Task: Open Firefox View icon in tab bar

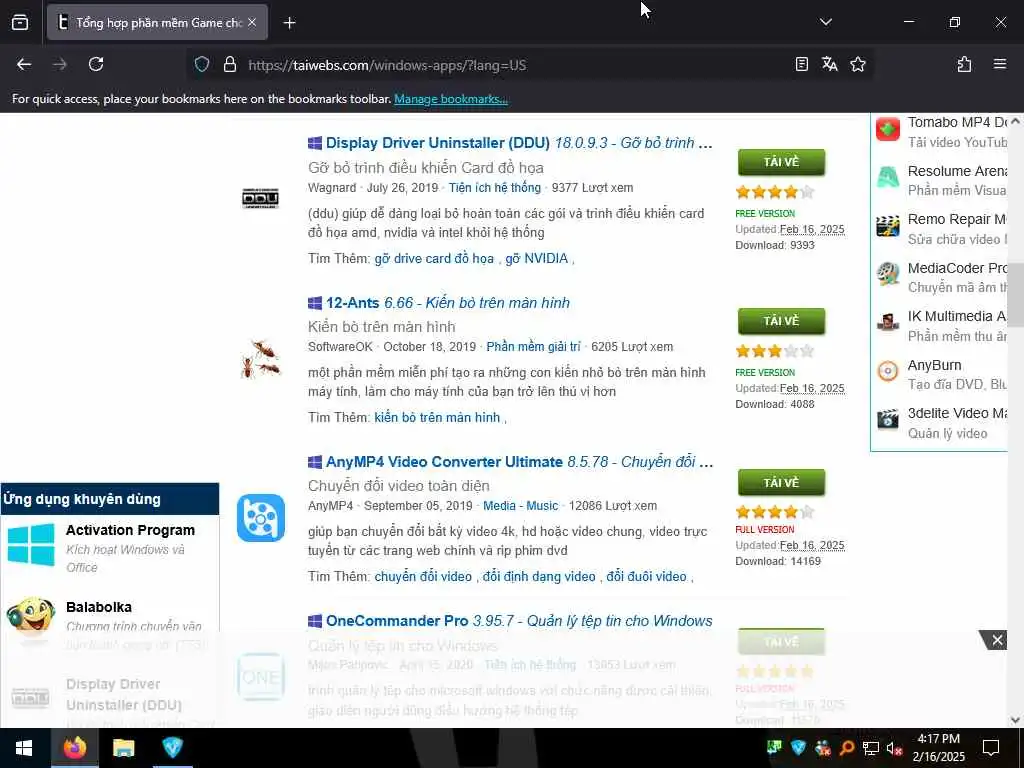Action: coord(20,23)
